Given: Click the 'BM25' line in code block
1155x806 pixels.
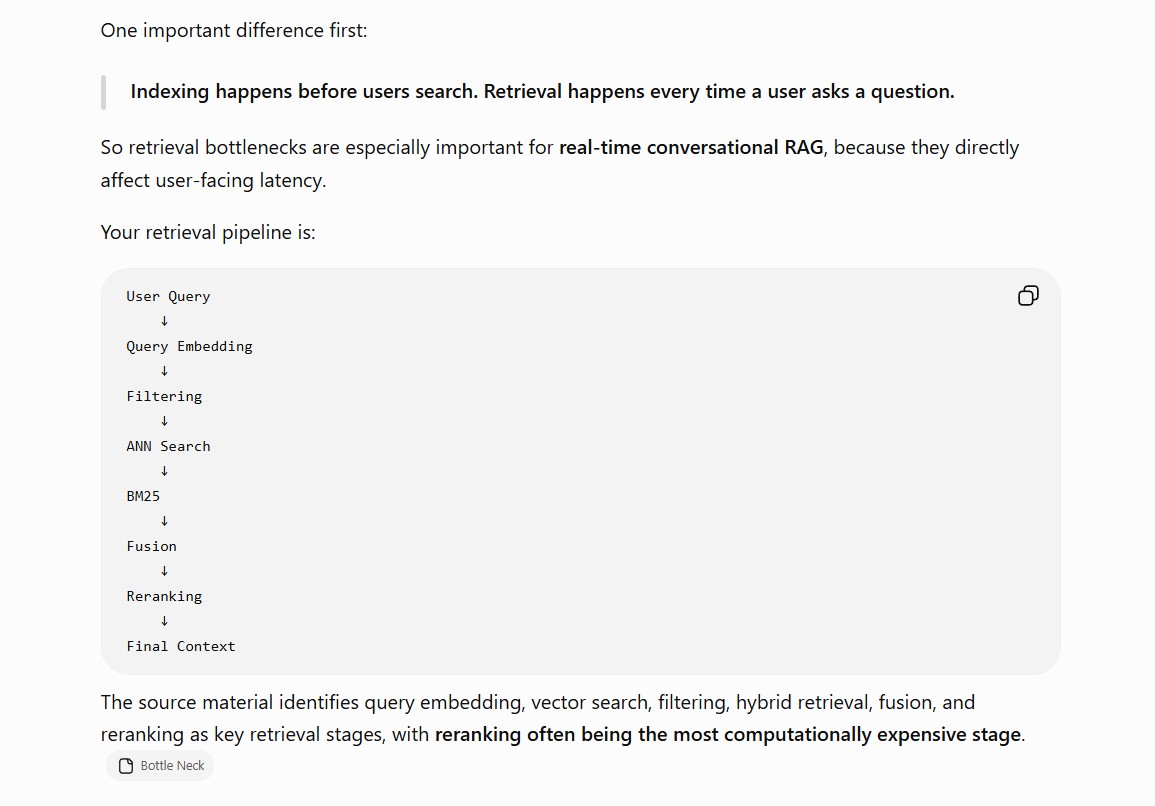Looking at the screenshot, I should [x=143, y=496].
